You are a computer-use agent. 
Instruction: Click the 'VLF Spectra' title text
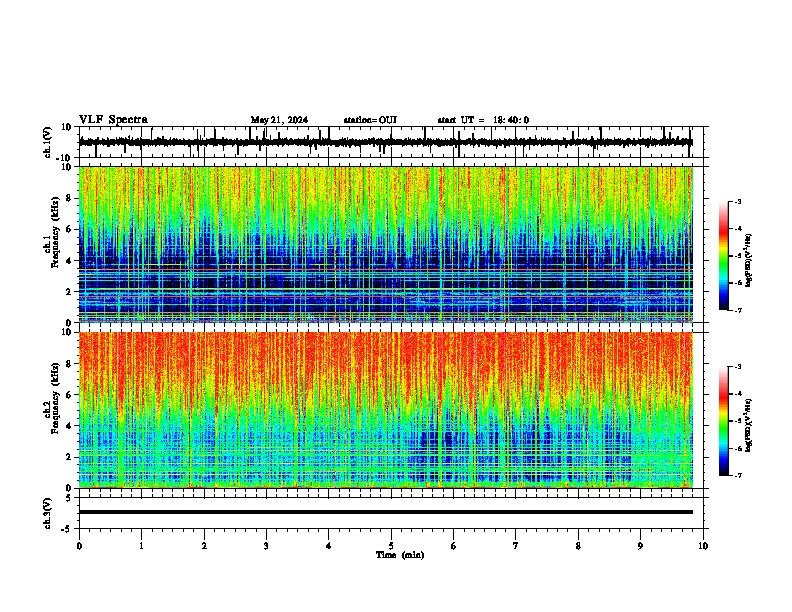113,120
